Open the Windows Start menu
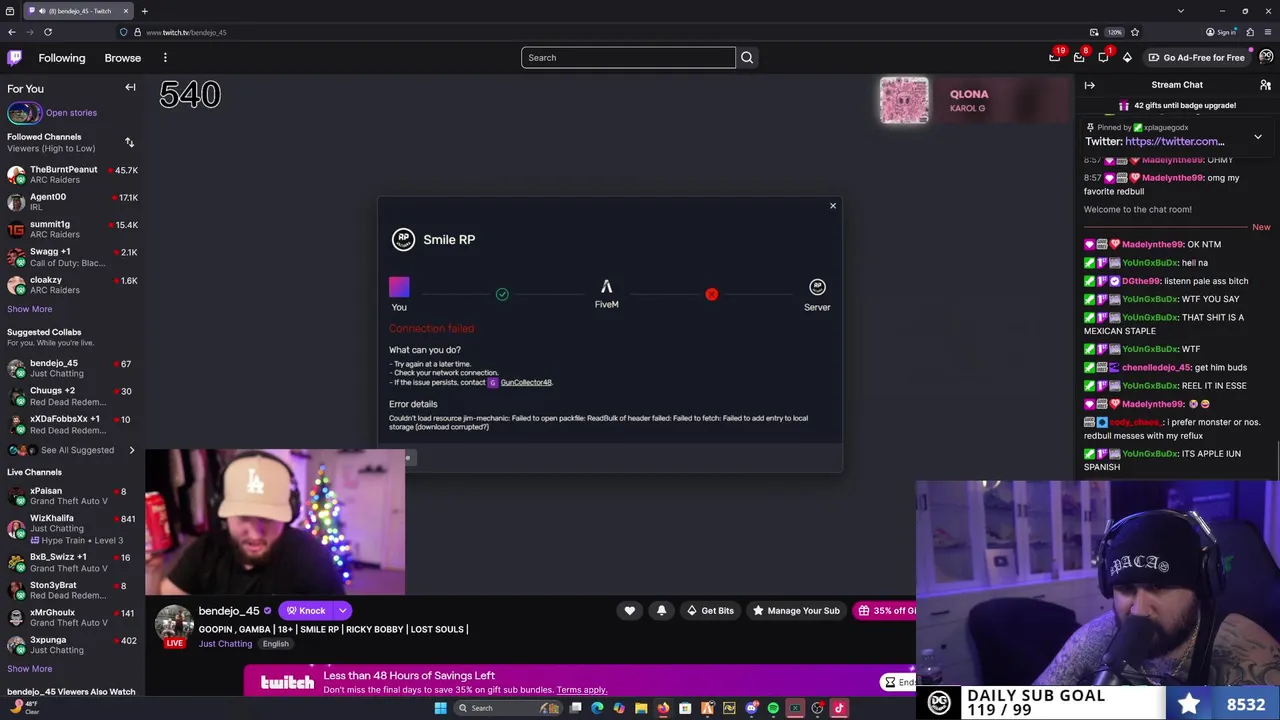1280x720 pixels. point(440,708)
